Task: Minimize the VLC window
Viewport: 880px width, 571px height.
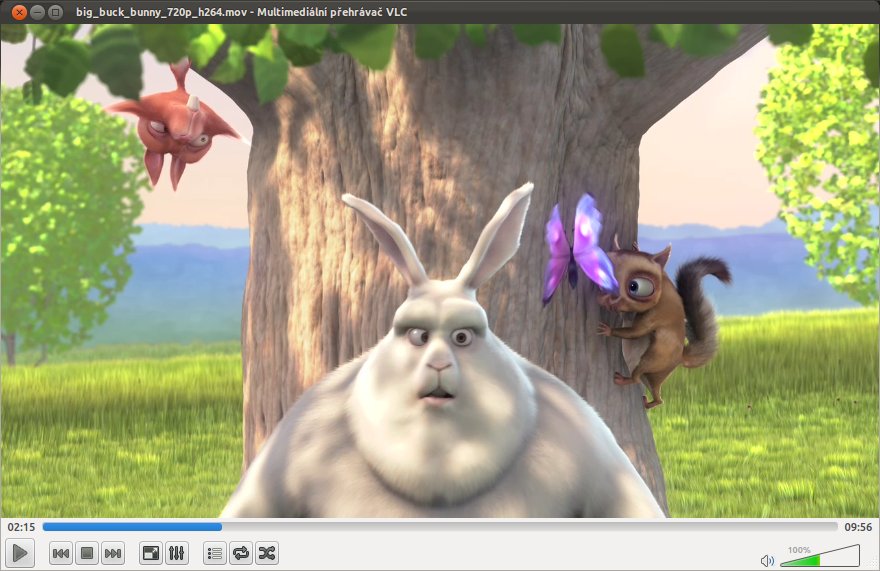Action: click(37, 12)
